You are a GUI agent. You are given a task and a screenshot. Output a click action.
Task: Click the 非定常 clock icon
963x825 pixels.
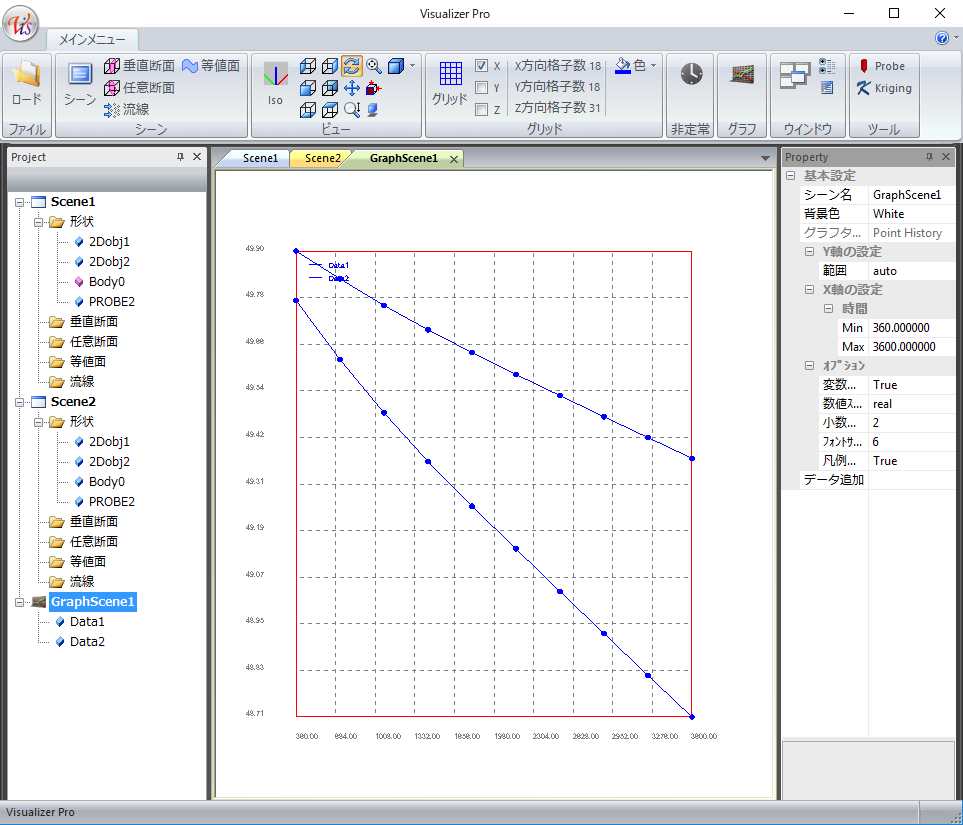pos(691,74)
